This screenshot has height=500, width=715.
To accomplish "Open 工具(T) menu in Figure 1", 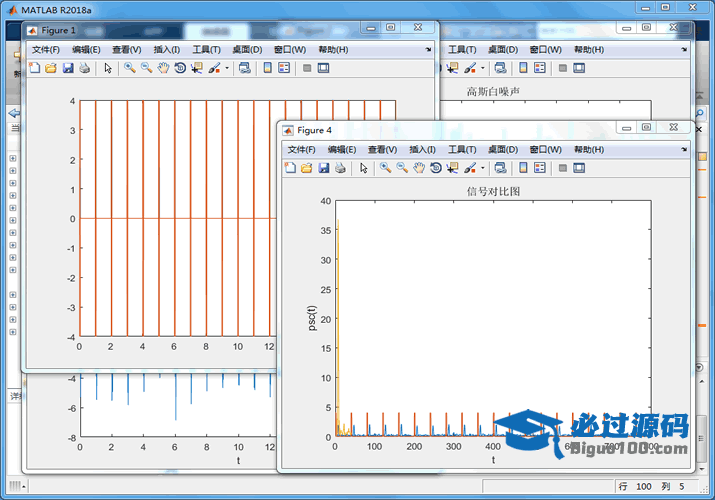I will 207,50.
